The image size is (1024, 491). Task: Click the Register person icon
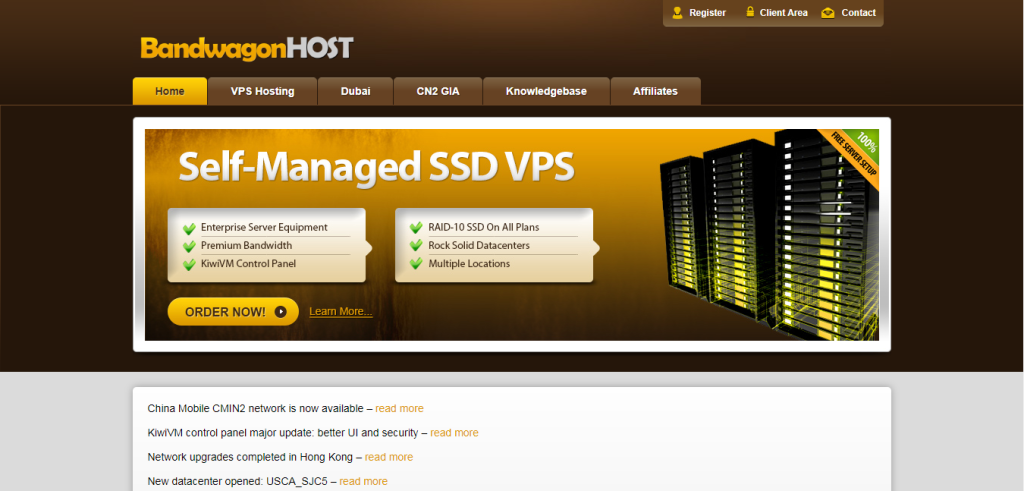point(677,12)
